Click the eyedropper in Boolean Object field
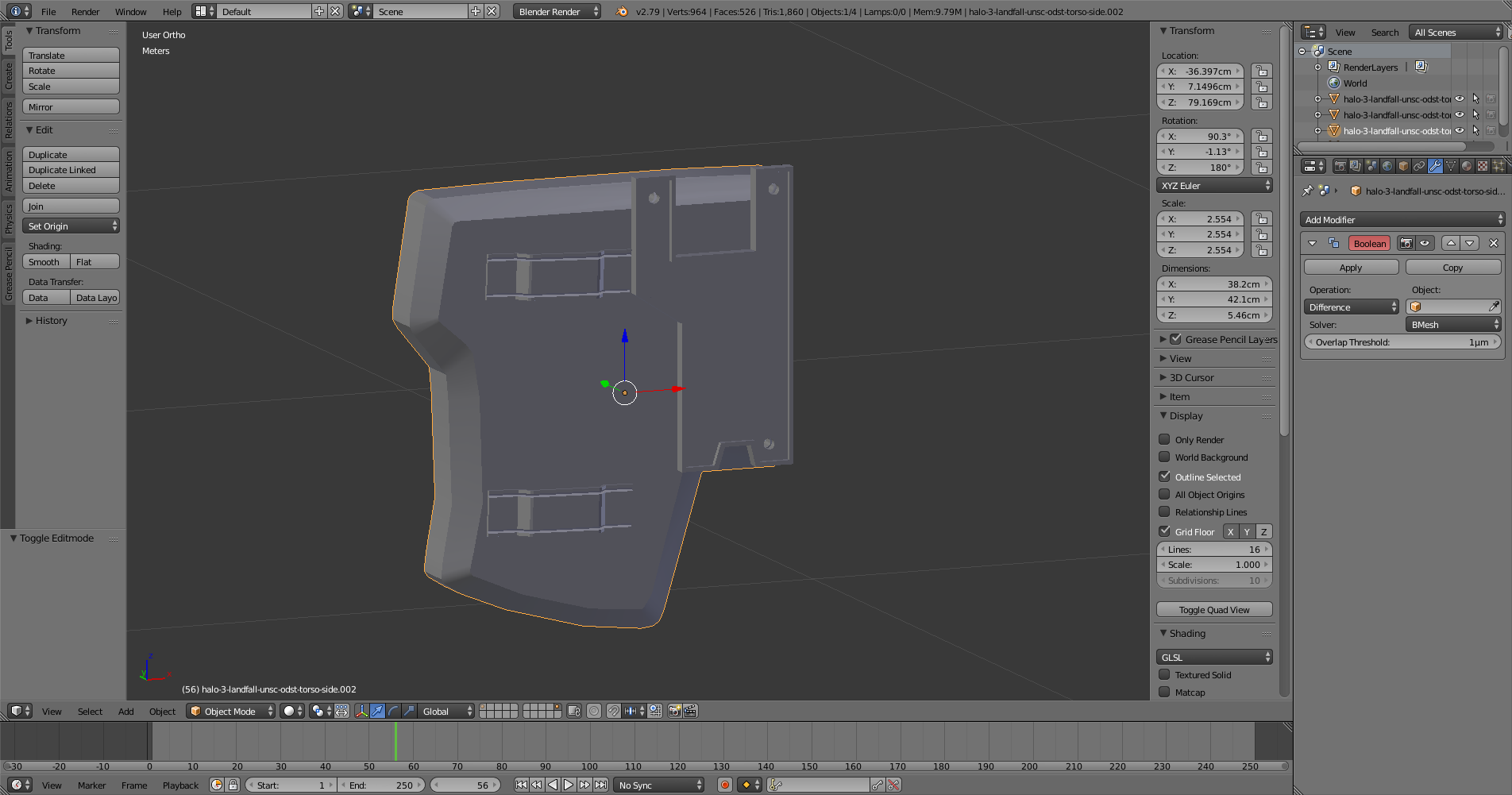The width and height of the screenshot is (1512, 795). pos(1494,307)
